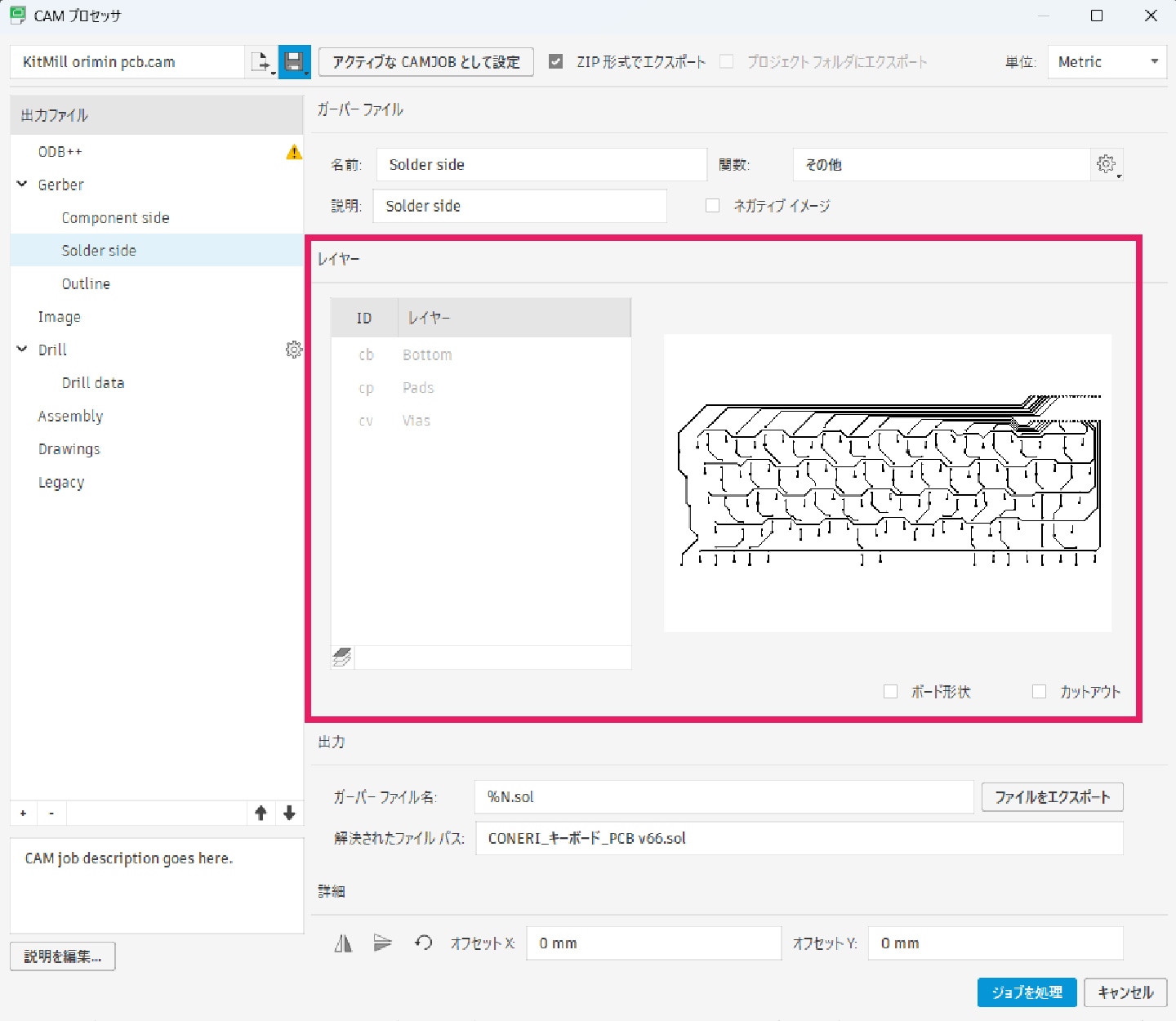Open the function settings gear icon
The width and height of the screenshot is (1176, 1021).
1107,164
